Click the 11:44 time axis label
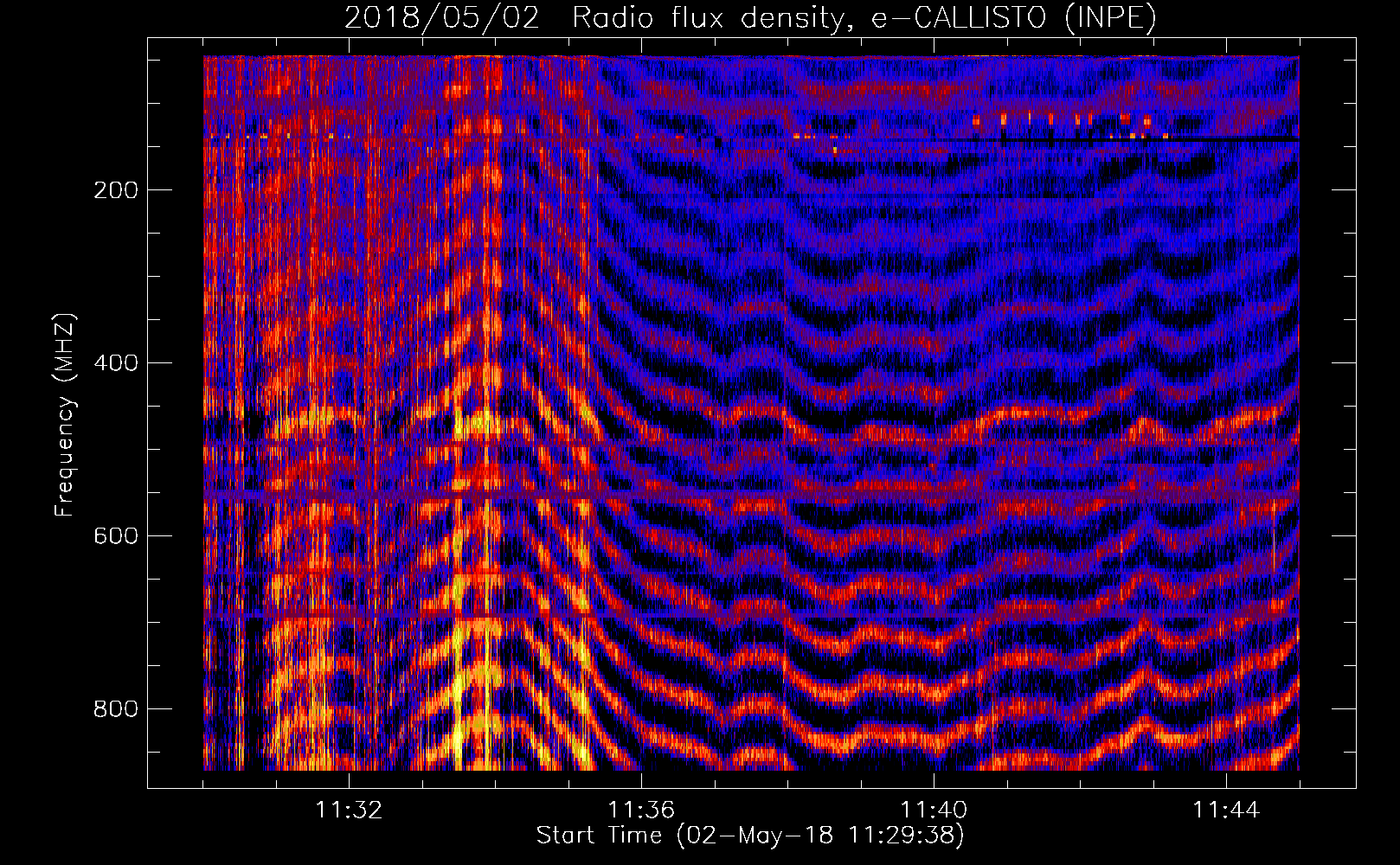Viewport: 1400px width, 865px height. tap(1226, 810)
